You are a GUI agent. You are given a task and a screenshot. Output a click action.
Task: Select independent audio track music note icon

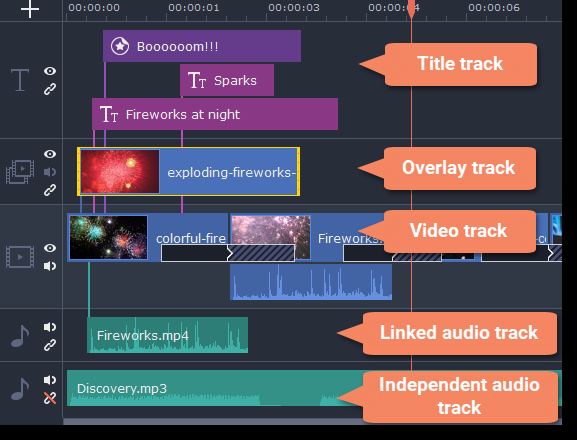pyautogui.click(x=20, y=389)
